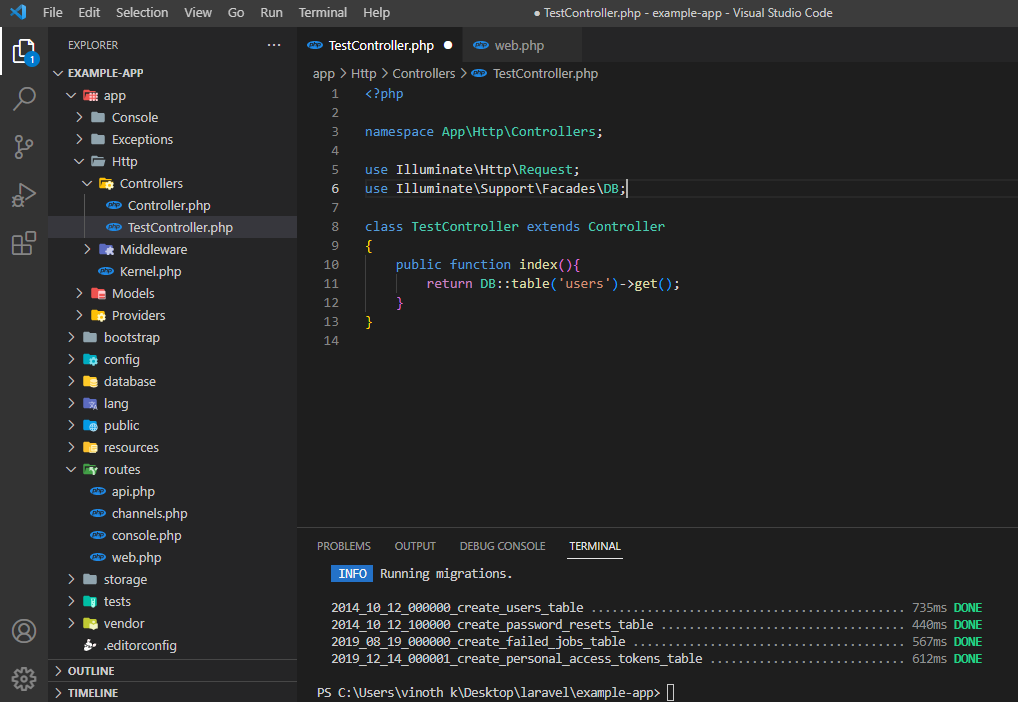Expand the OUTLINE section
Image resolution: width=1018 pixels, height=702 pixels.
tap(90, 671)
